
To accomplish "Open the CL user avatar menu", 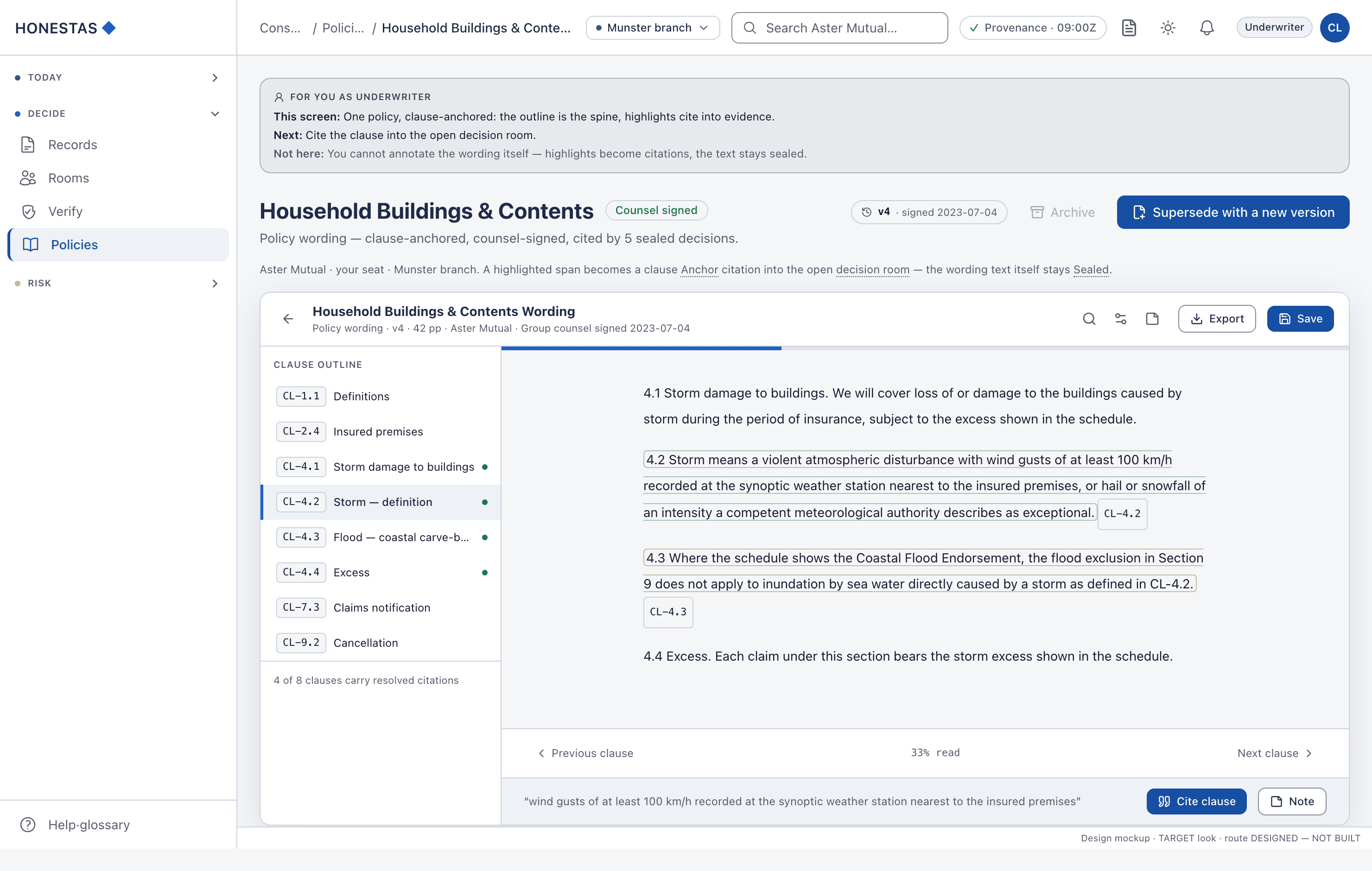I will click(1334, 27).
